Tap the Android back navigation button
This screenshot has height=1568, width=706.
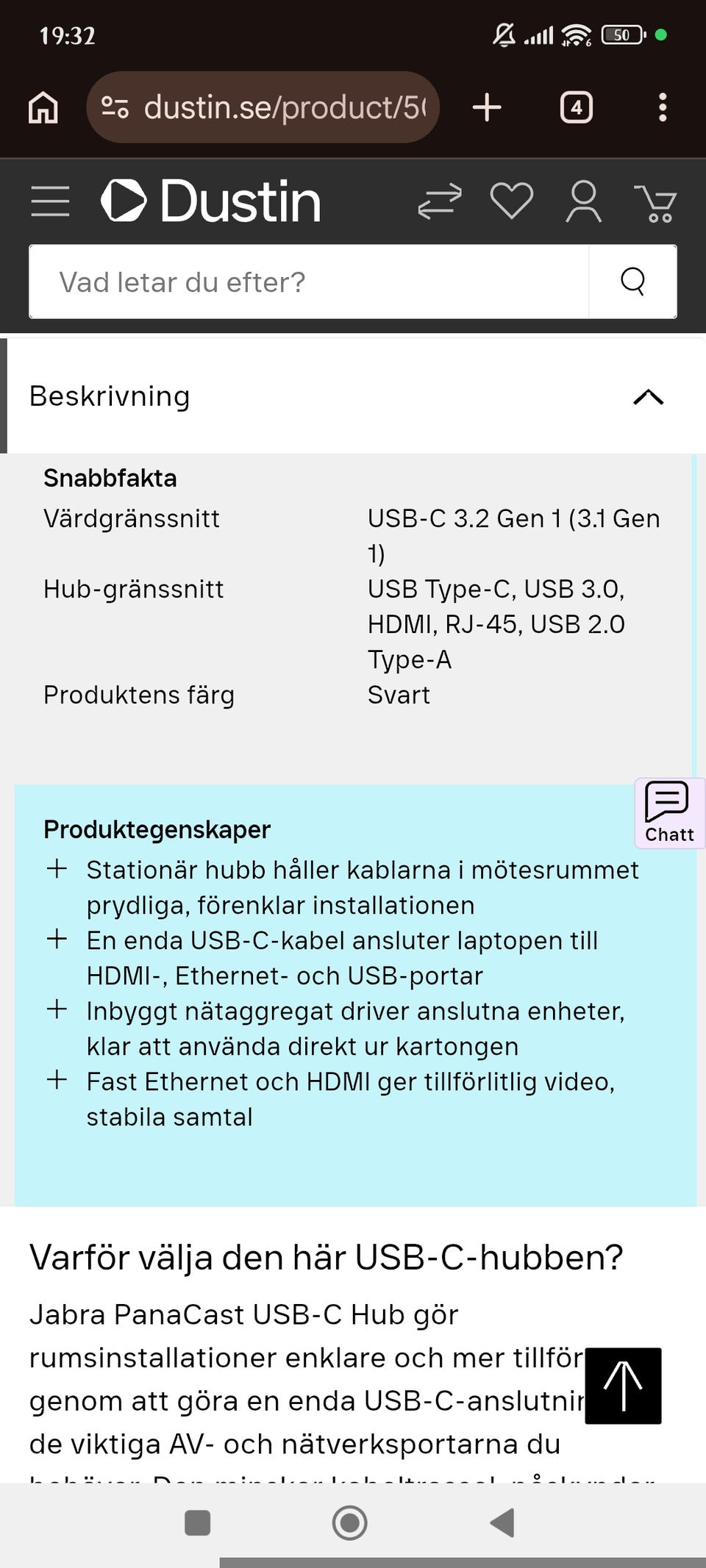pos(503,1523)
